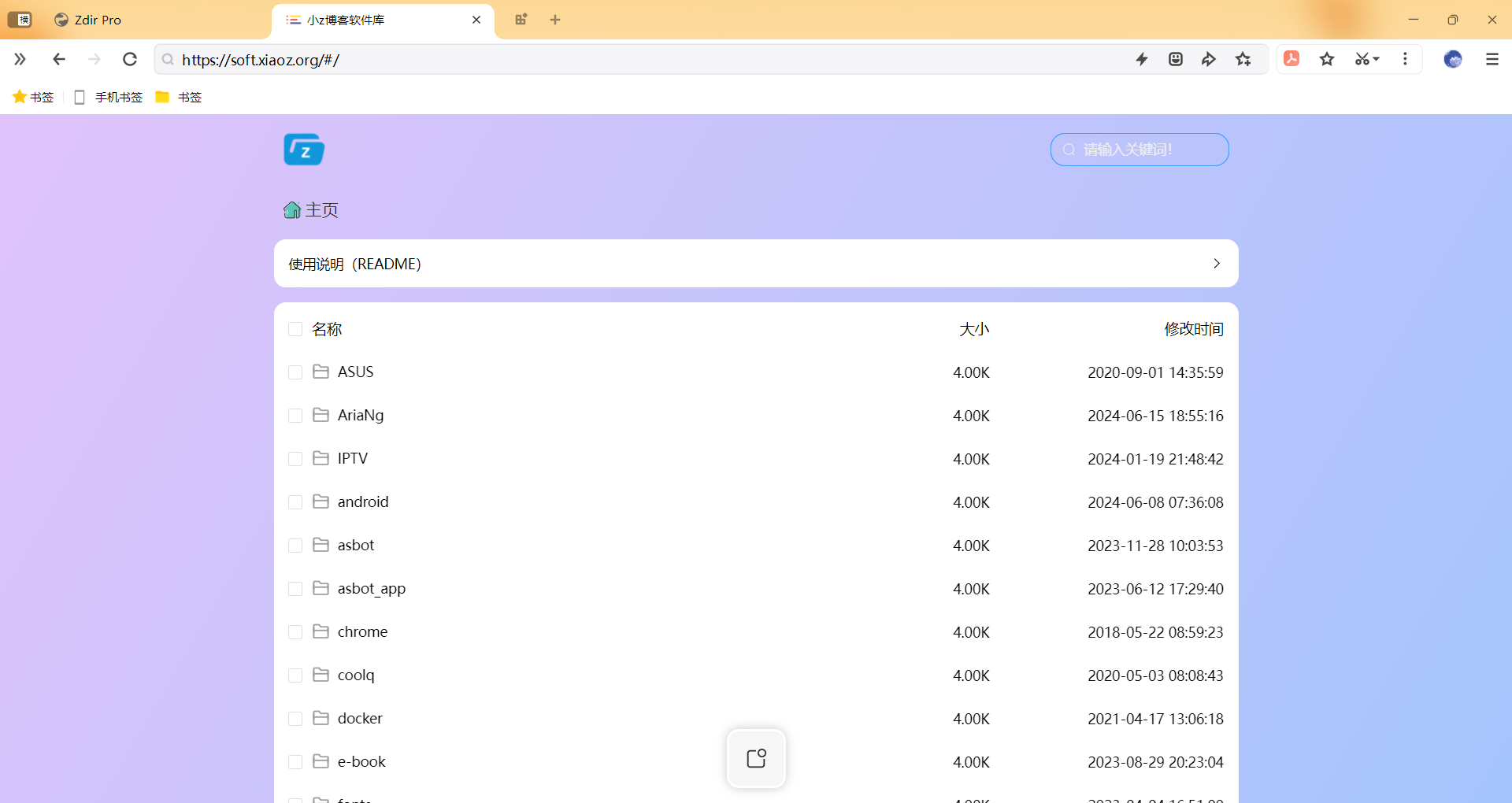Open the browser hamburger menu
Viewport: 1512px width, 803px height.
1492,59
